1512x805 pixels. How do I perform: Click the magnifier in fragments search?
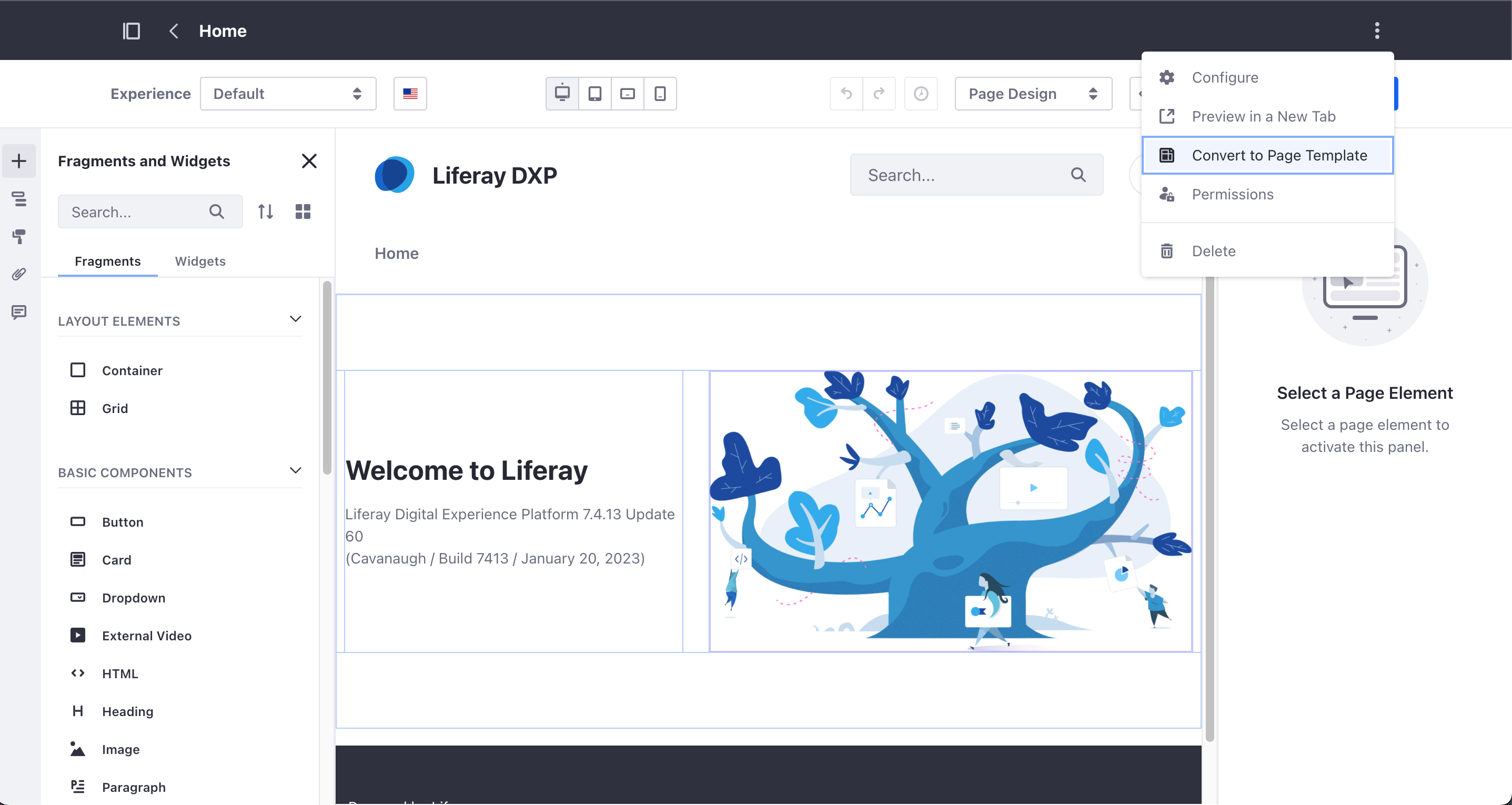(x=217, y=212)
